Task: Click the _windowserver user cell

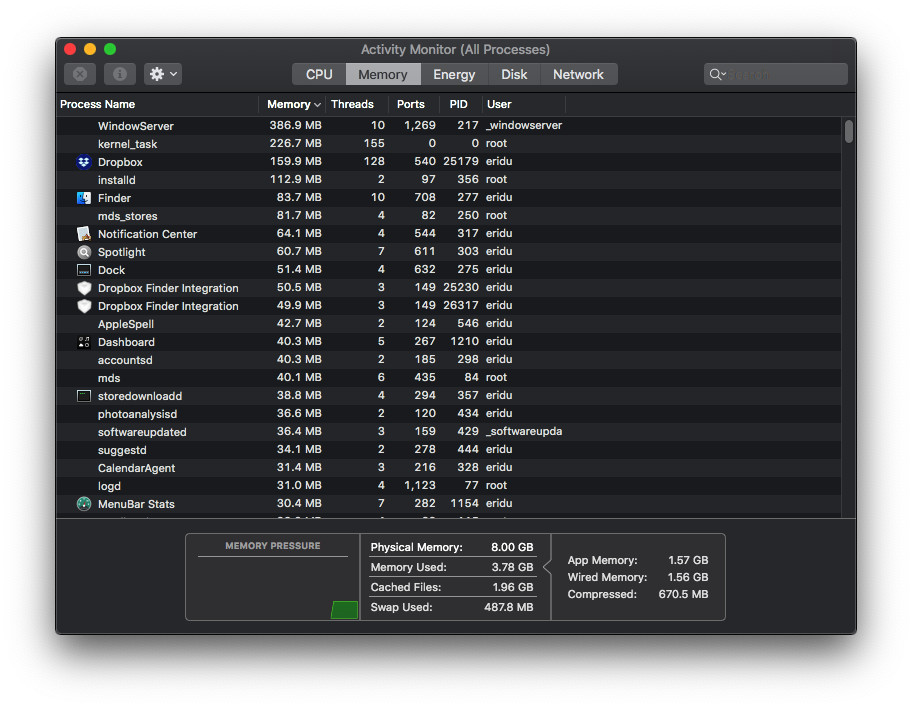Action: [524, 125]
